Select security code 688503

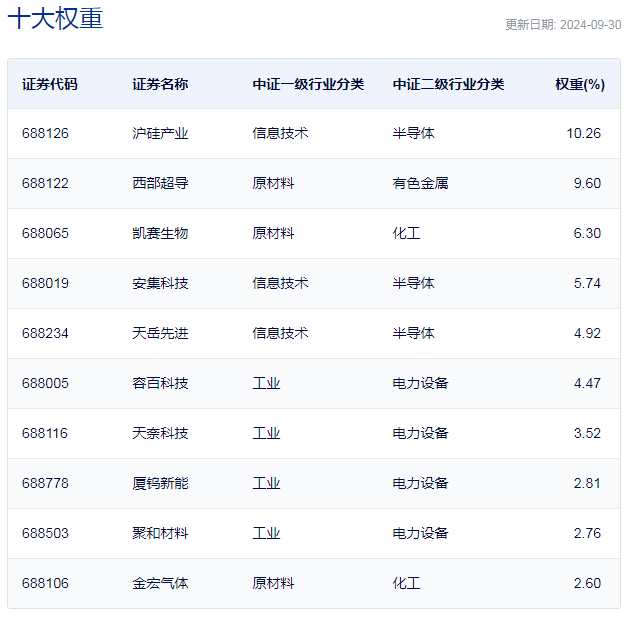(45, 533)
